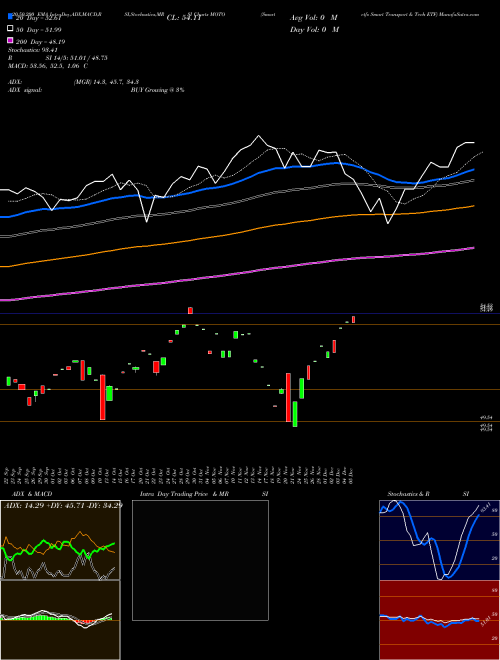Click the orange moving average line
The image size is (500, 660).
(x=236, y=232)
